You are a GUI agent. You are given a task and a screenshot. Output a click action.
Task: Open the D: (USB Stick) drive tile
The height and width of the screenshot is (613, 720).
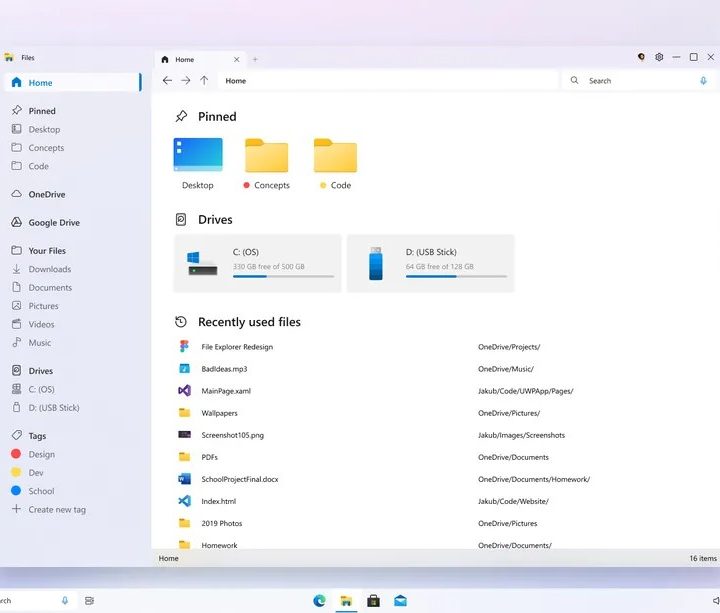[430, 263]
